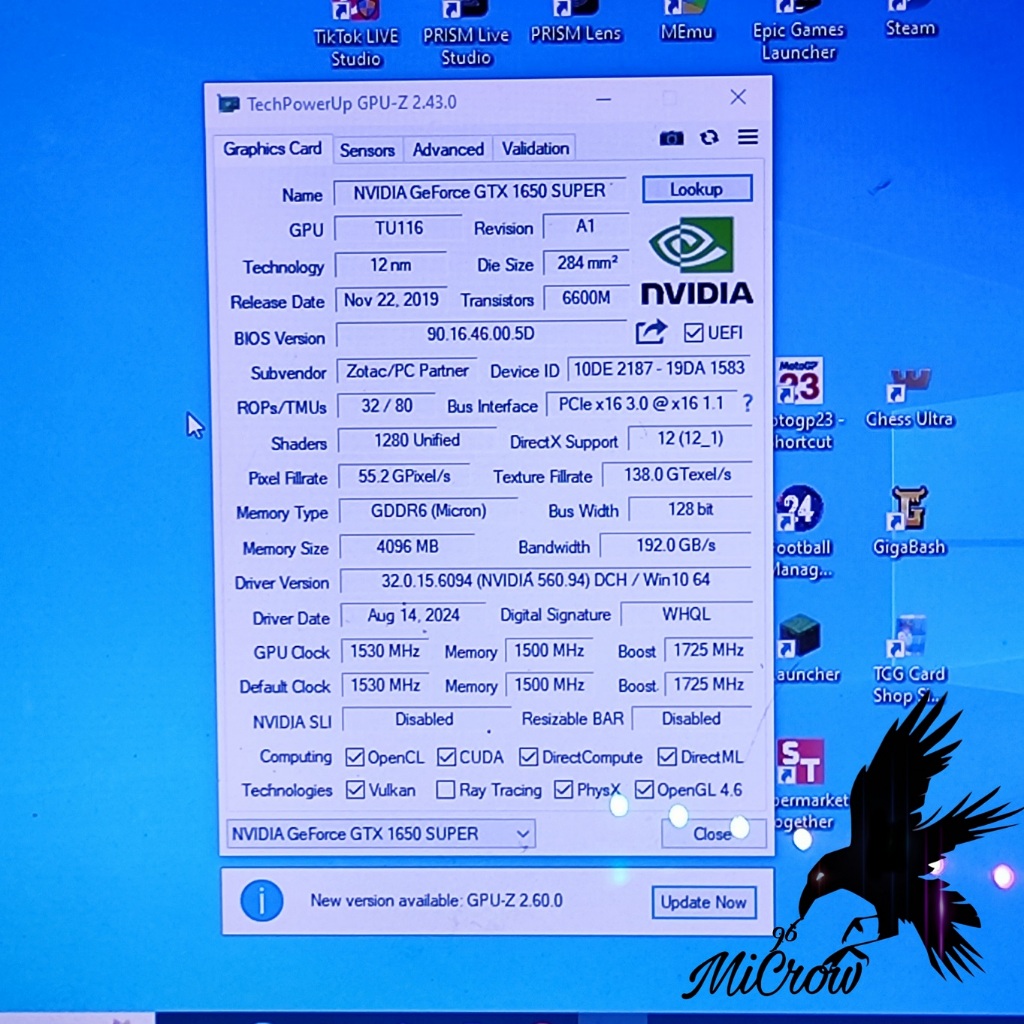Open the Validation tab
The height and width of the screenshot is (1024, 1024).
(x=535, y=148)
